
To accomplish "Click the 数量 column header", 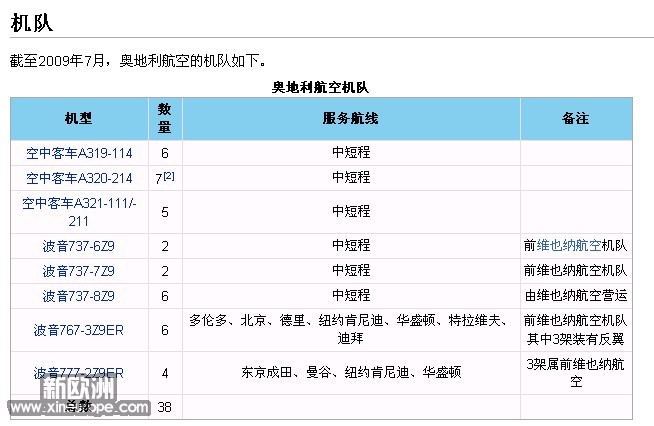I will (164, 118).
